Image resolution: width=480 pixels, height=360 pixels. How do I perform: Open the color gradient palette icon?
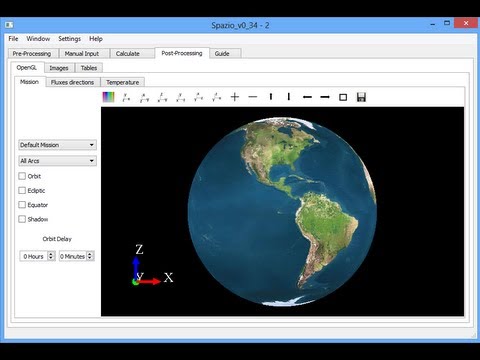tap(108, 97)
